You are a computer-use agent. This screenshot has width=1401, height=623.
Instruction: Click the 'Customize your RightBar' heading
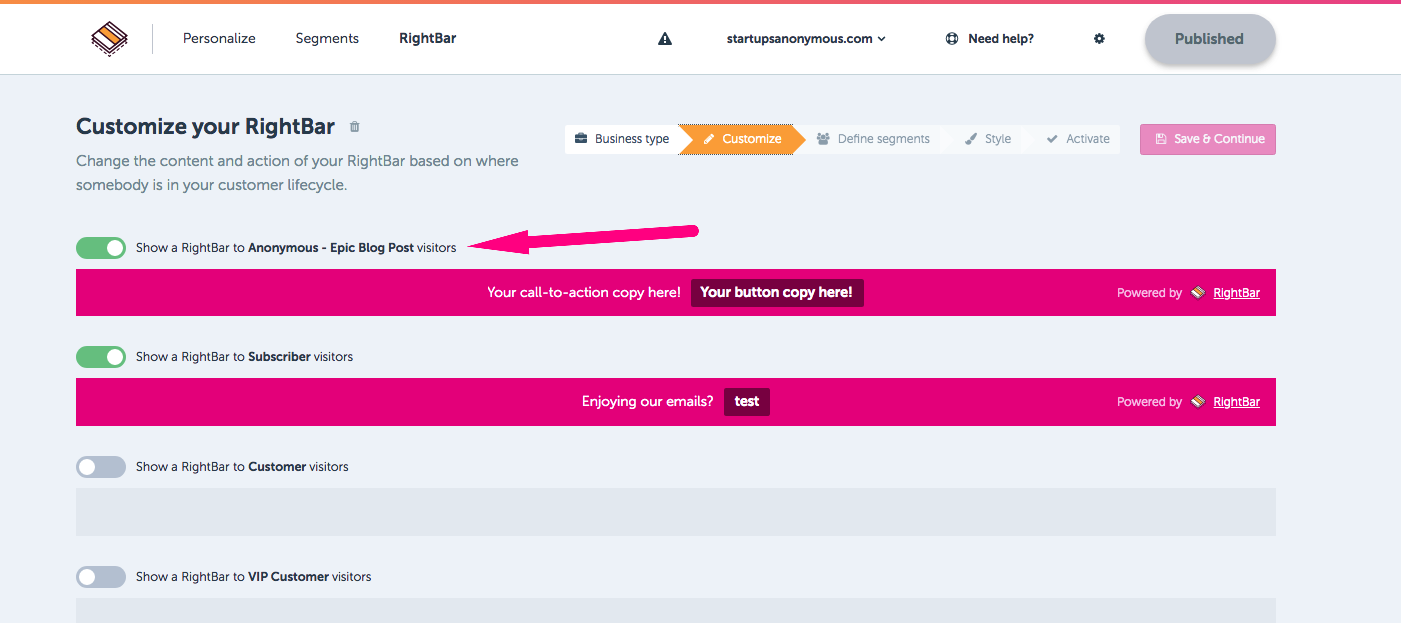point(206,127)
